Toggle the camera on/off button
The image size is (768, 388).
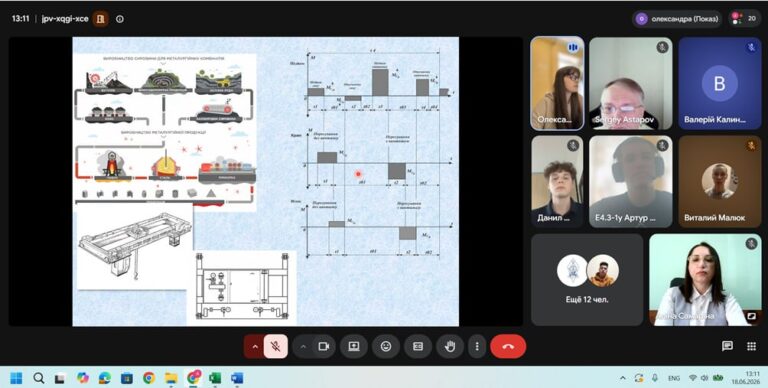(323, 346)
